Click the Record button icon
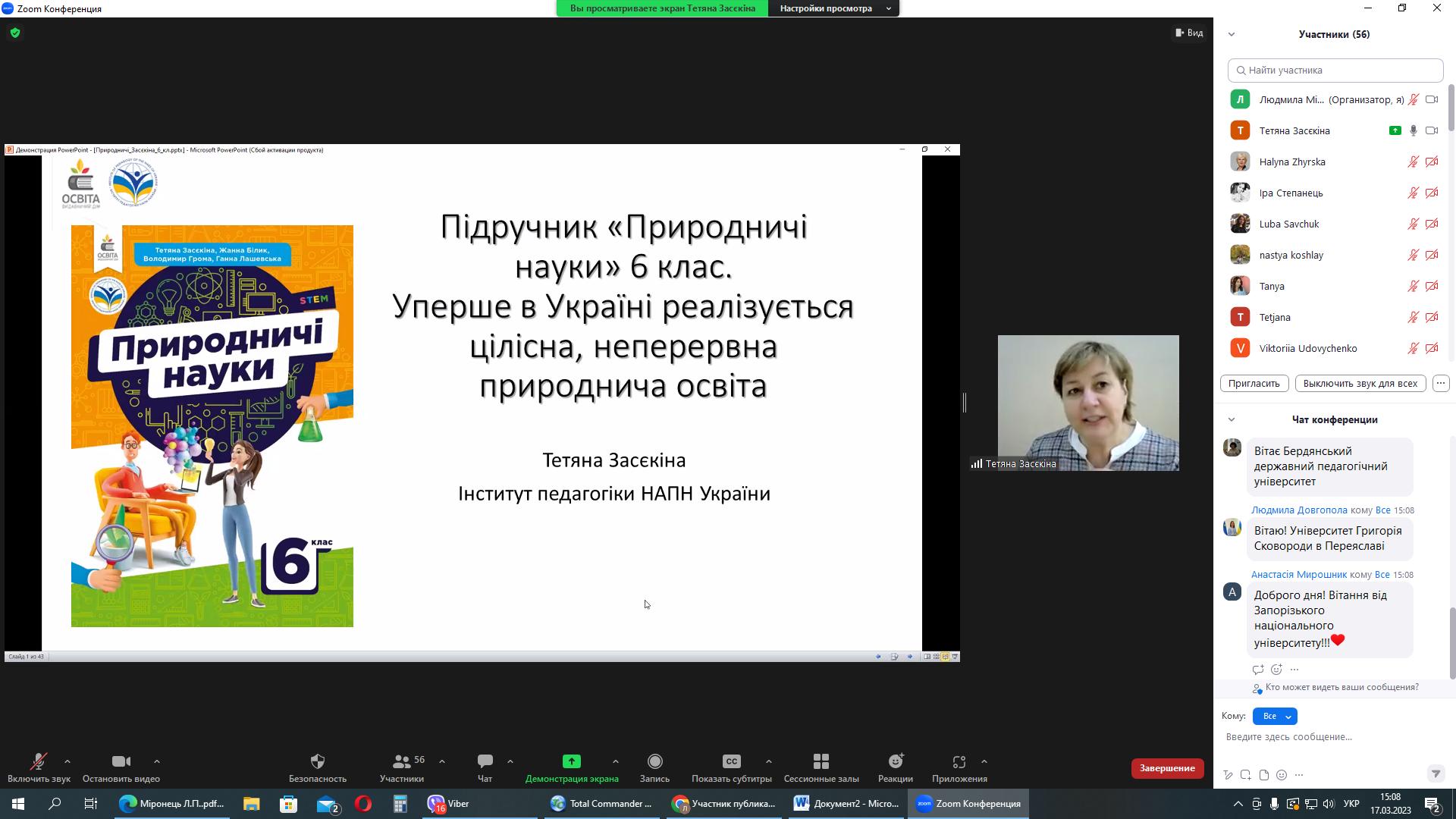Screen dimensions: 1456x819 click(654, 761)
